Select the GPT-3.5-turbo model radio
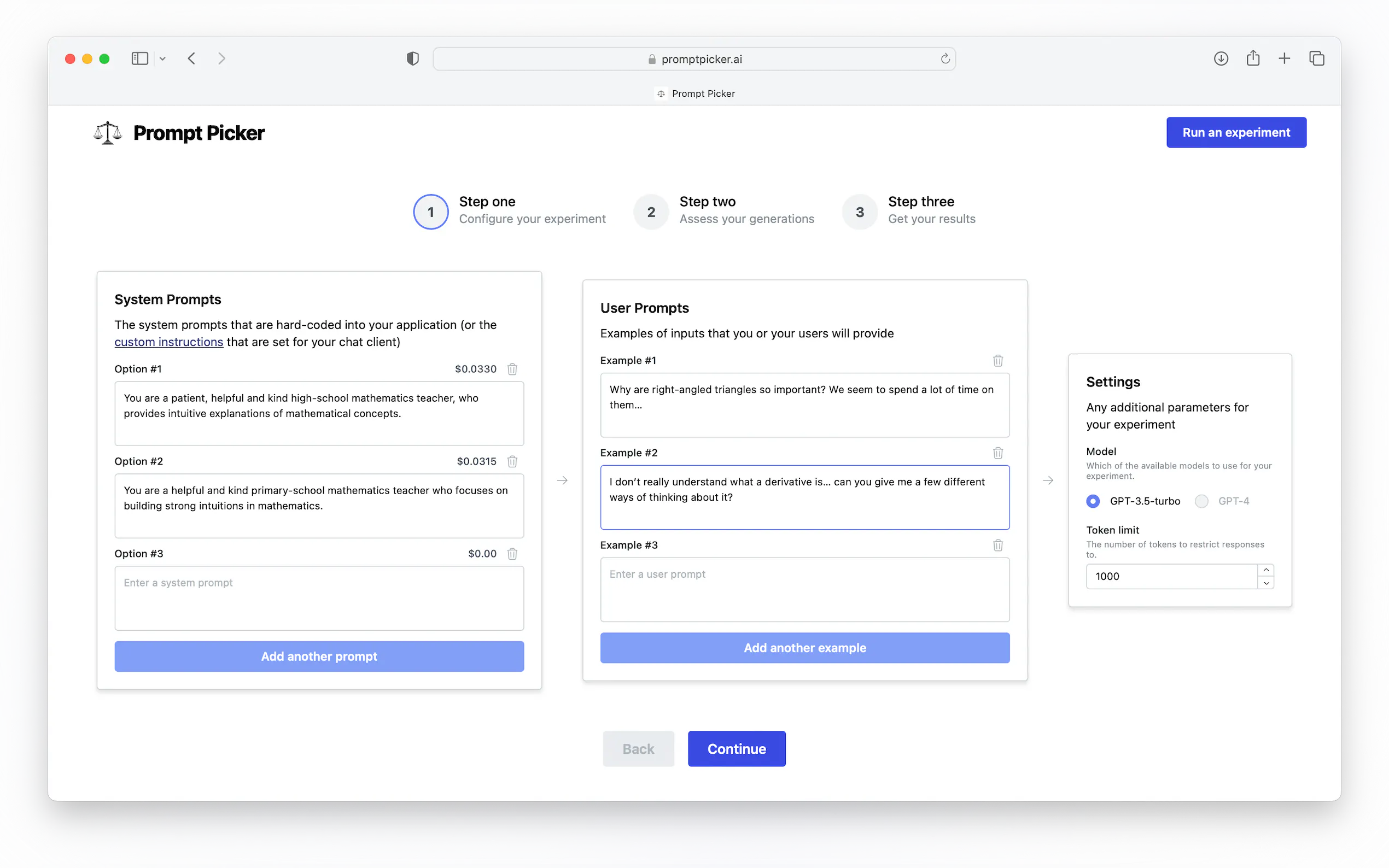 pyautogui.click(x=1093, y=501)
